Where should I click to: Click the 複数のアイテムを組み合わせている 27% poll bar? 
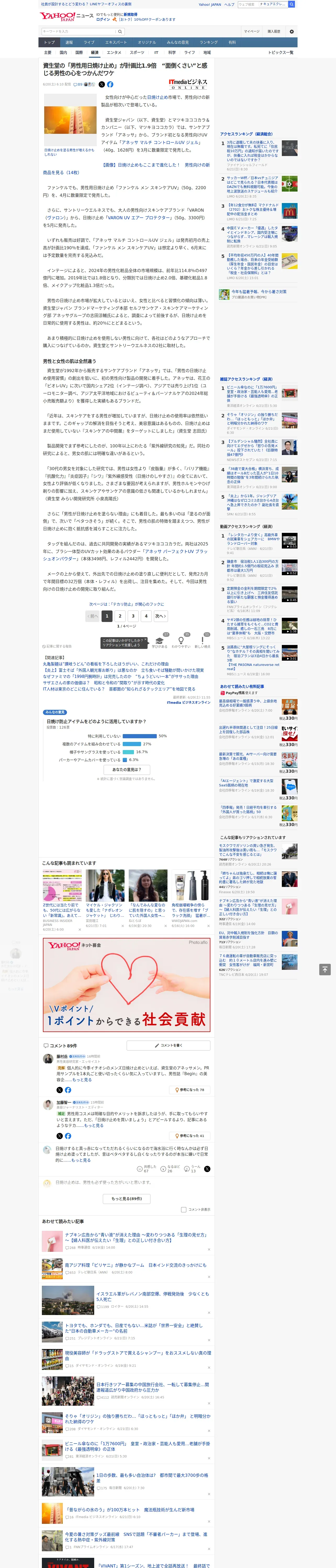(132, 744)
